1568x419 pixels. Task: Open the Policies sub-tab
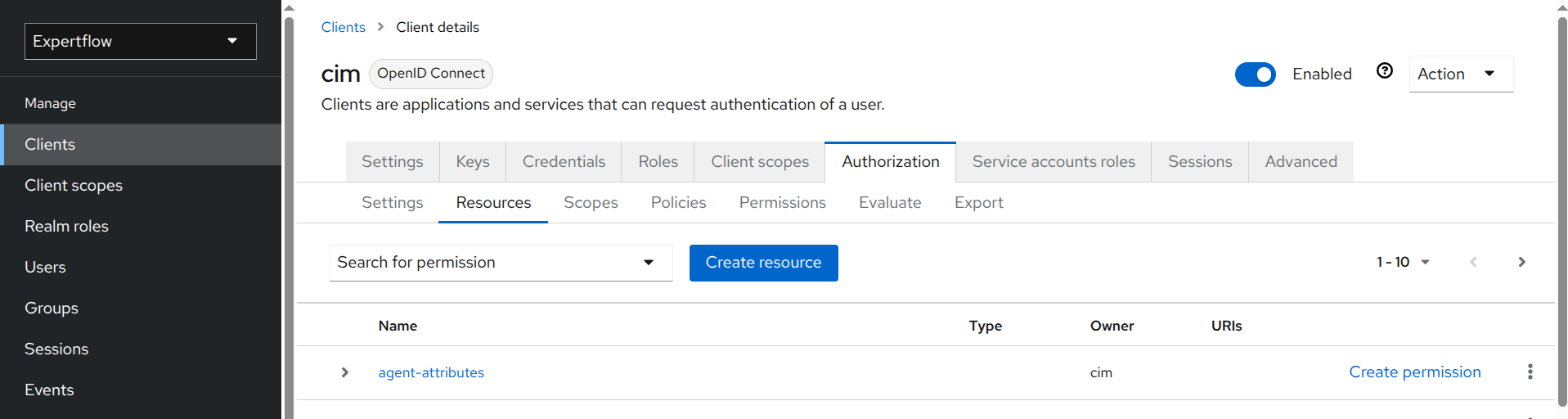point(678,203)
